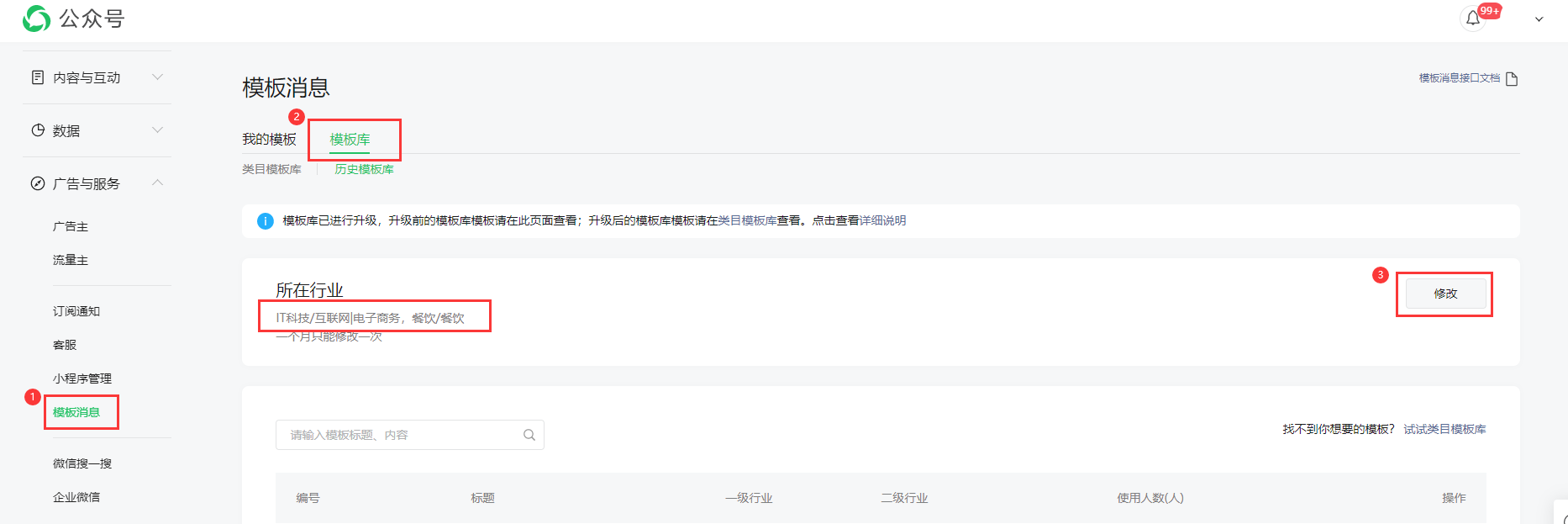Click the template search input field
The height and width of the screenshot is (524, 1568).
tap(410, 435)
